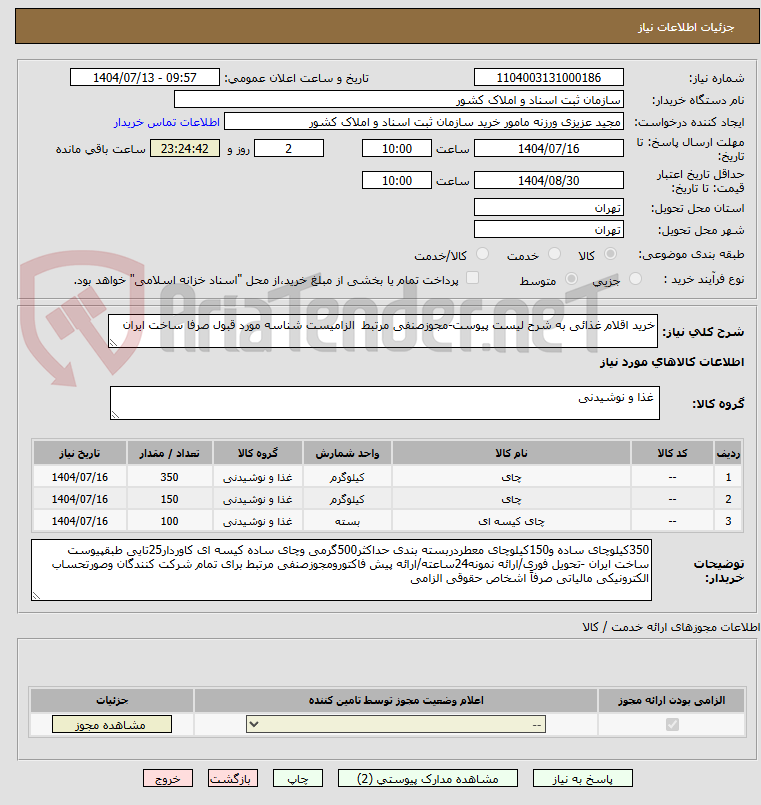The image size is (761, 805).
Task: Click چای کیسه ای item name in row 3
Action: [511, 521]
